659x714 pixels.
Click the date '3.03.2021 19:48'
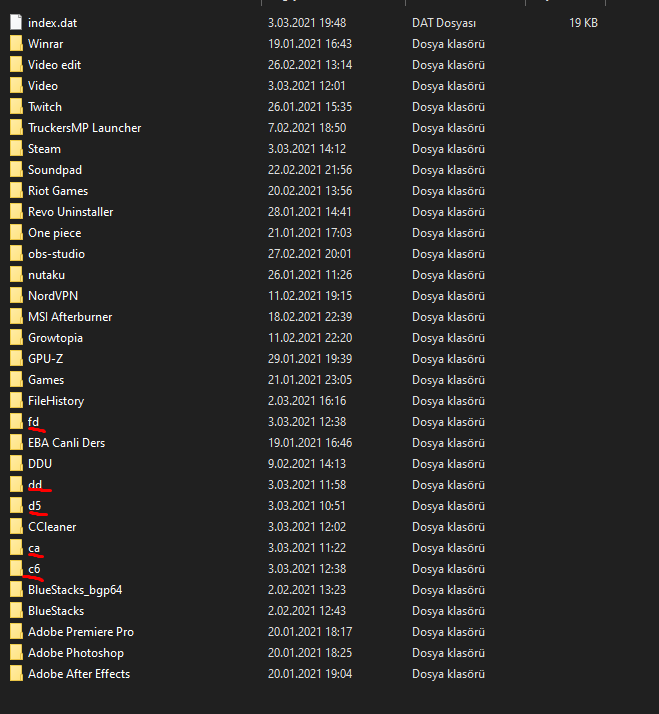[307, 23]
